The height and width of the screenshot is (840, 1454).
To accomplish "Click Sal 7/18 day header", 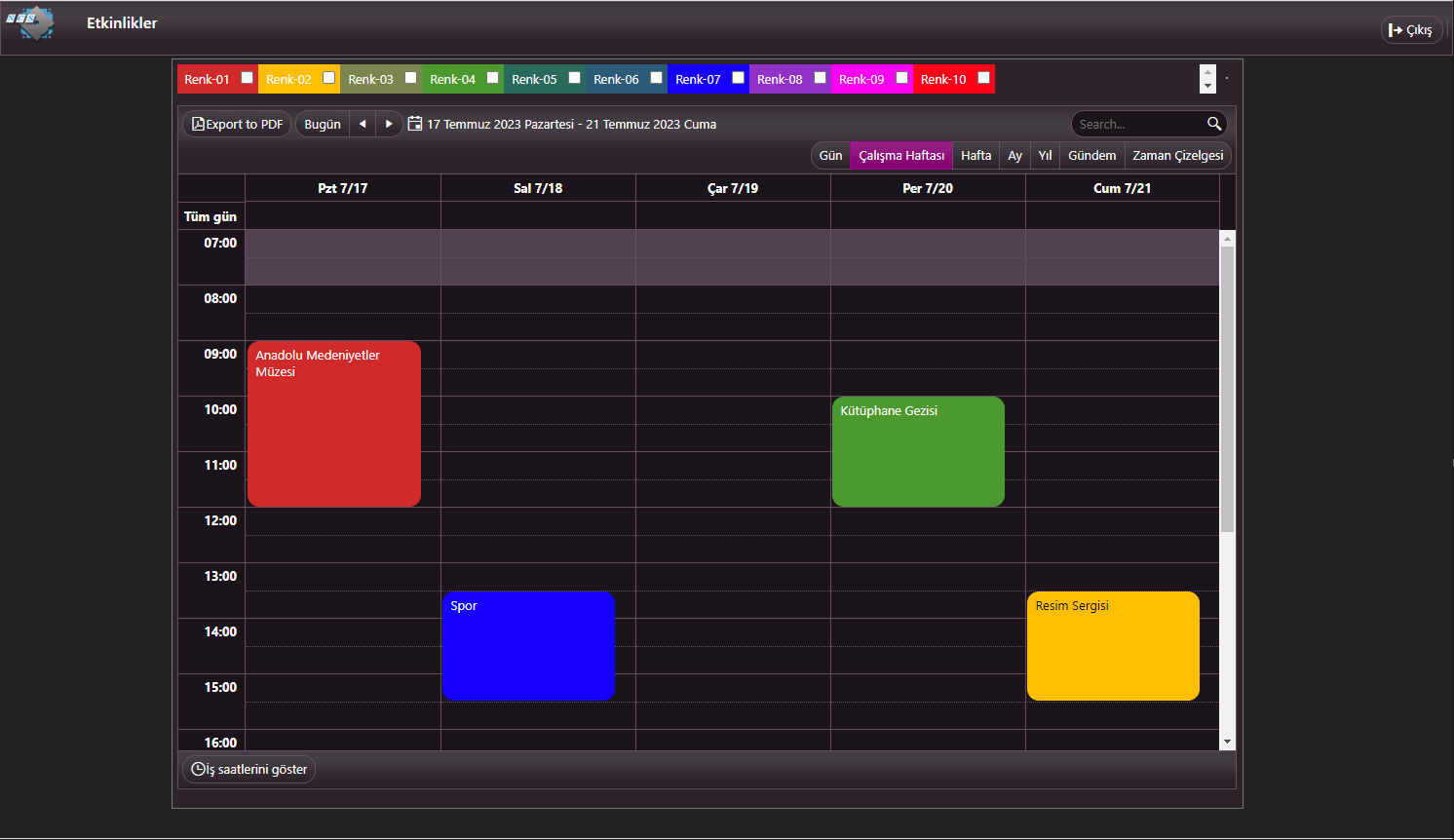I will pyautogui.click(x=538, y=188).
